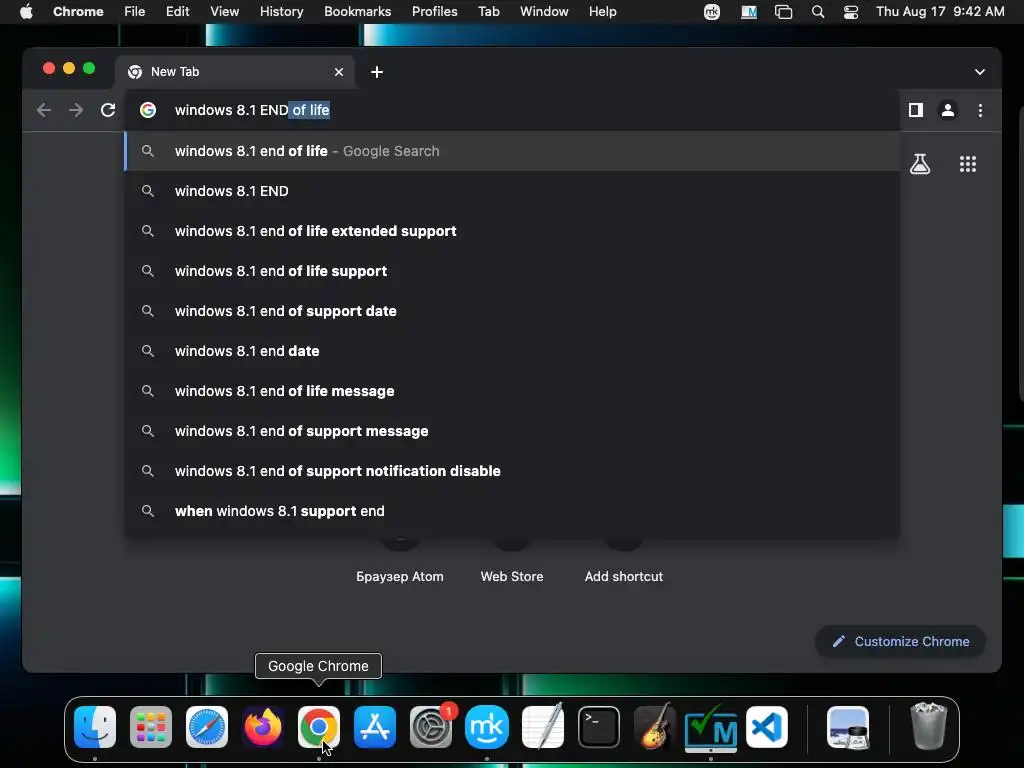Select 'windows 8.1 end of support message'
Image resolution: width=1024 pixels, height=768 pixels.
[513, 431]
